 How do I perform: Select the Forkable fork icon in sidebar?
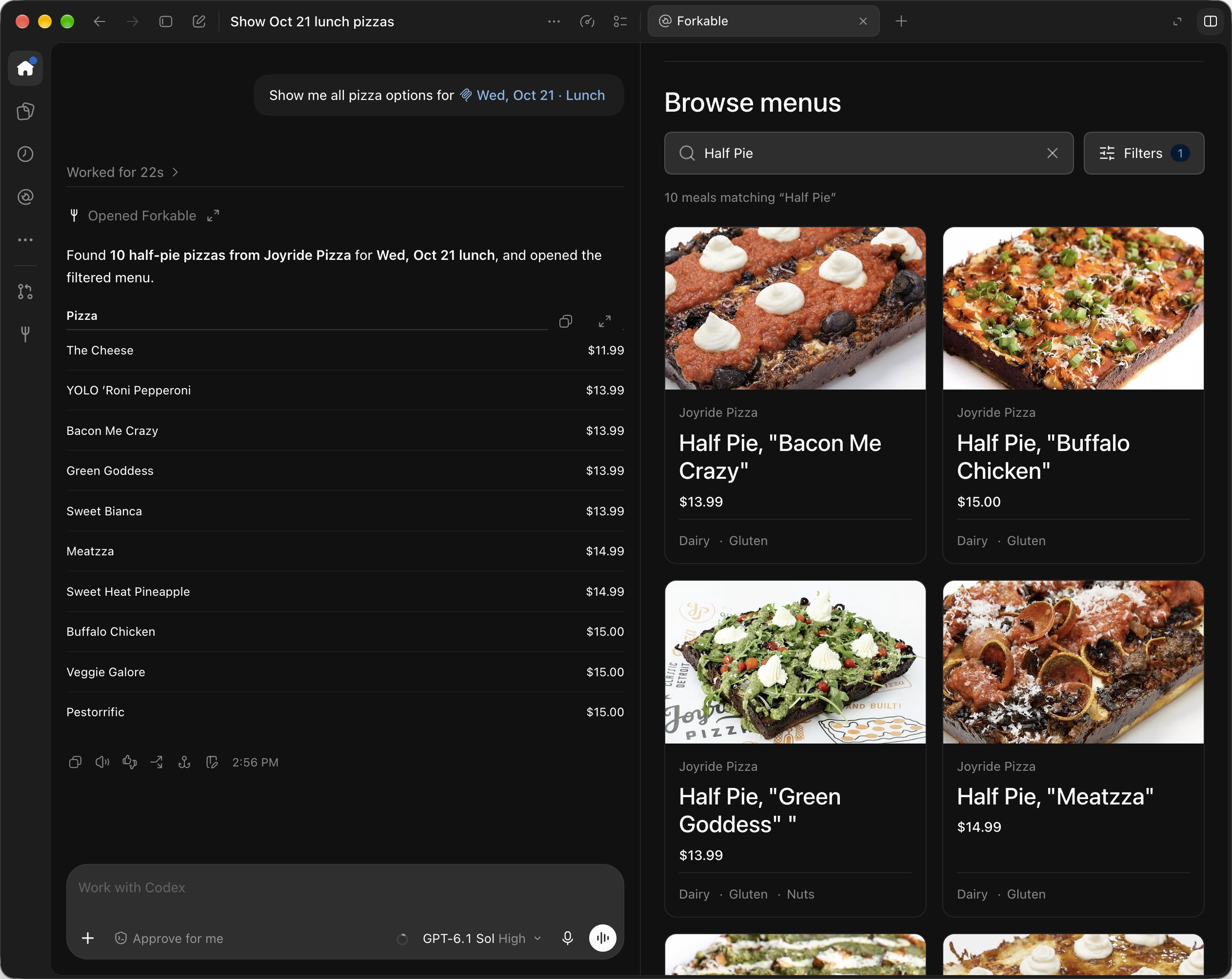tap(25, 334)
